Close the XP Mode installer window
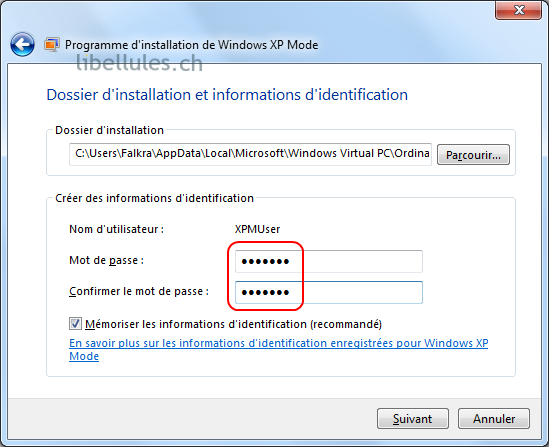Image resolution: width=549 pixels, height=447 pixels. tap(519, 10)
